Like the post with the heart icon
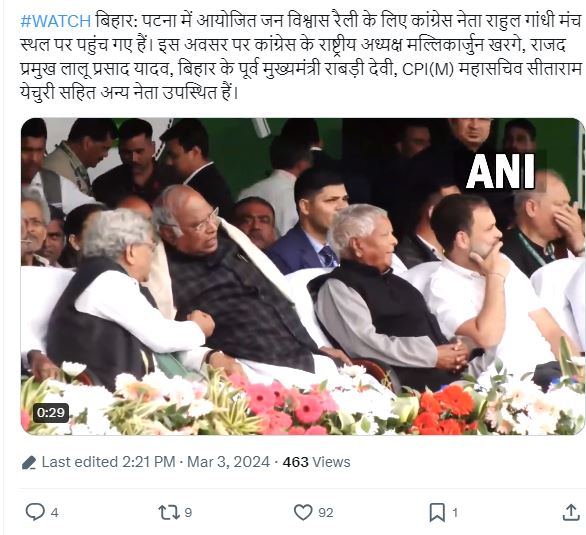Screen dimensions: 586x535 [303, 512]
